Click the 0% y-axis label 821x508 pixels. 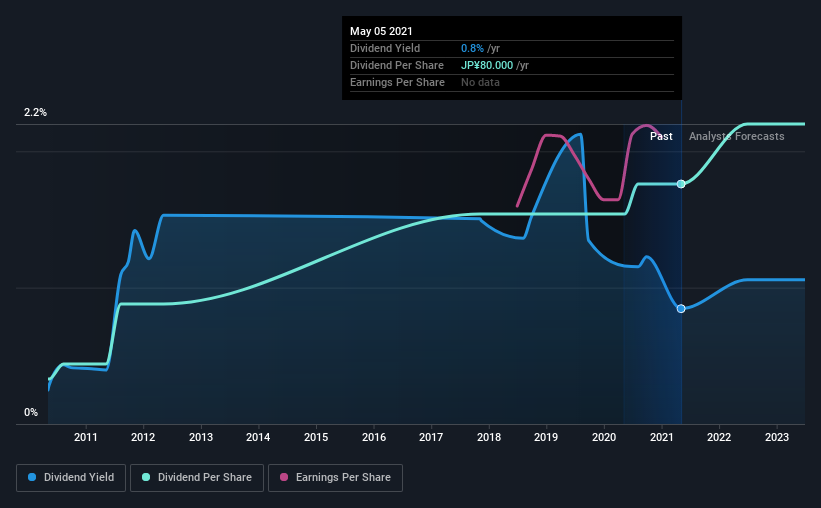tap(31, 413)
